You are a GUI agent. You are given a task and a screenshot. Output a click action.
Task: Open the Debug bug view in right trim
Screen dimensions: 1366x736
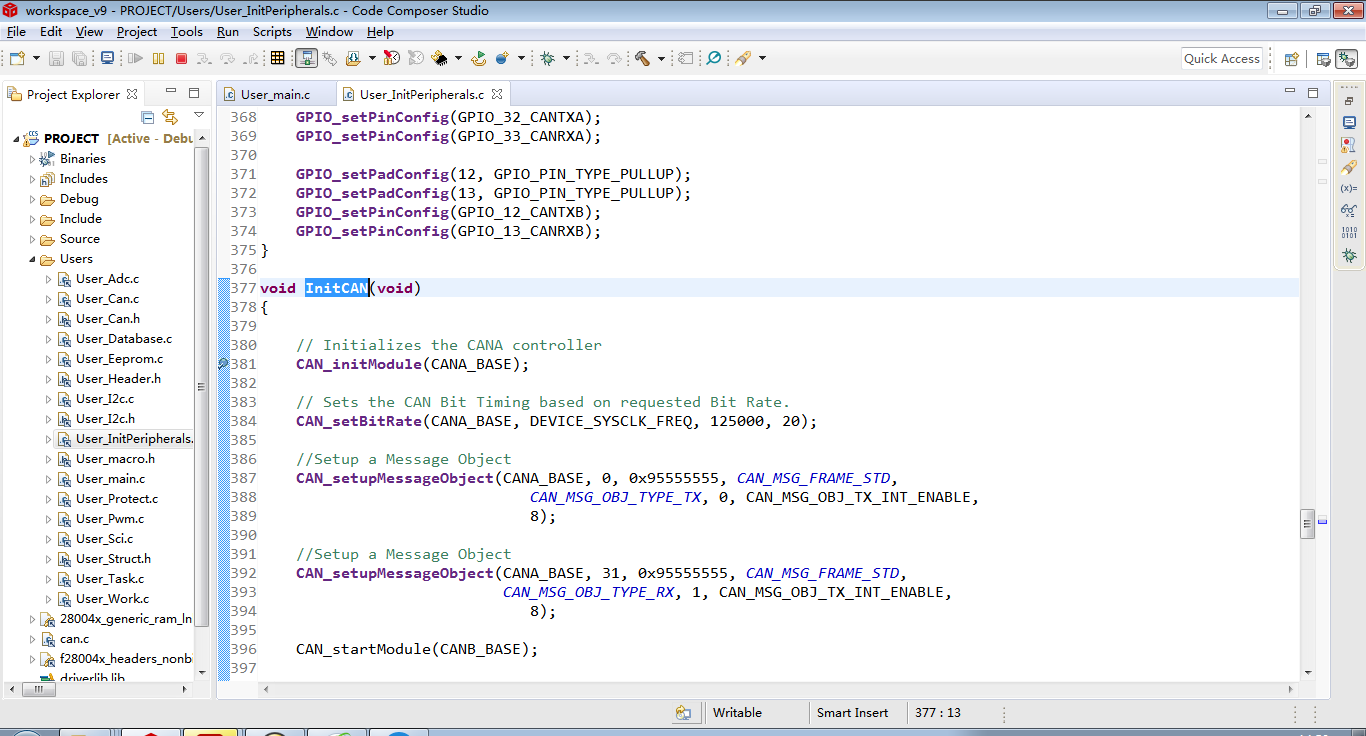(x=1349, y=256)
